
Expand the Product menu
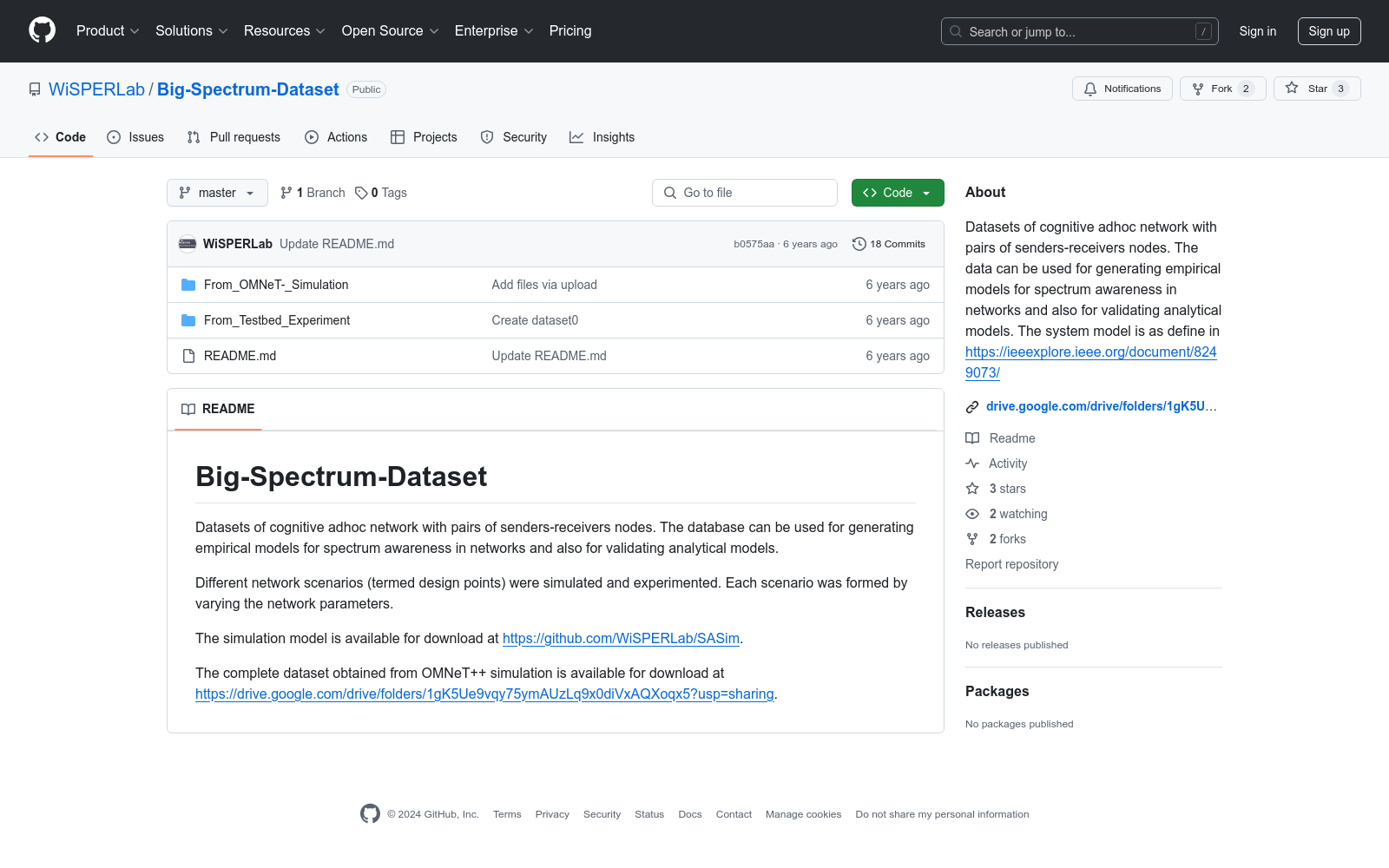click(x=108, y=31)
